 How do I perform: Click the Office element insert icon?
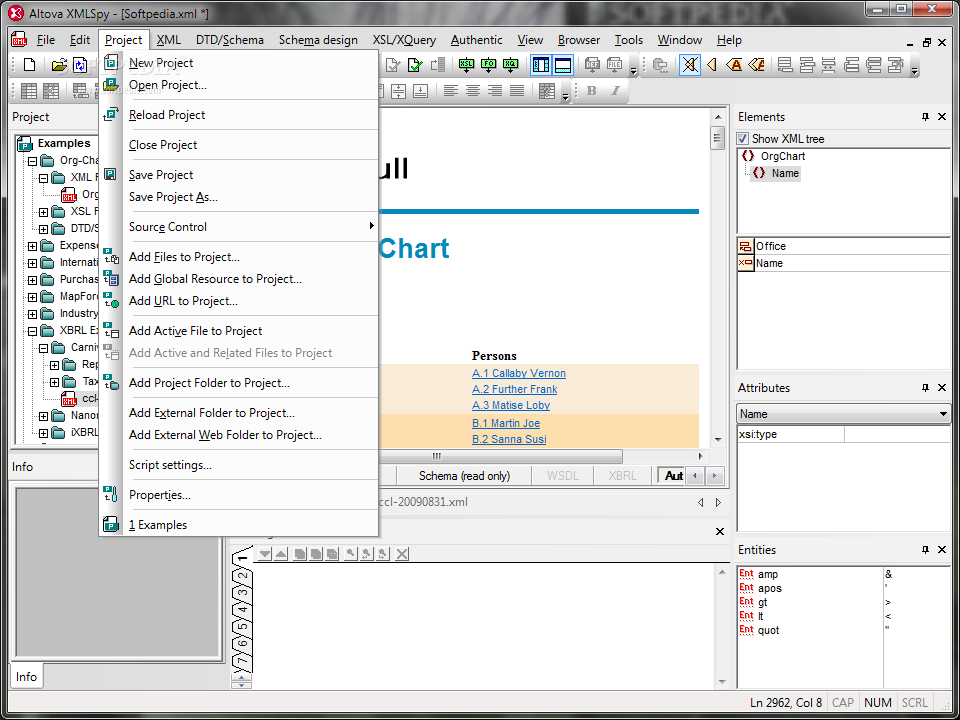coord(745,246)
